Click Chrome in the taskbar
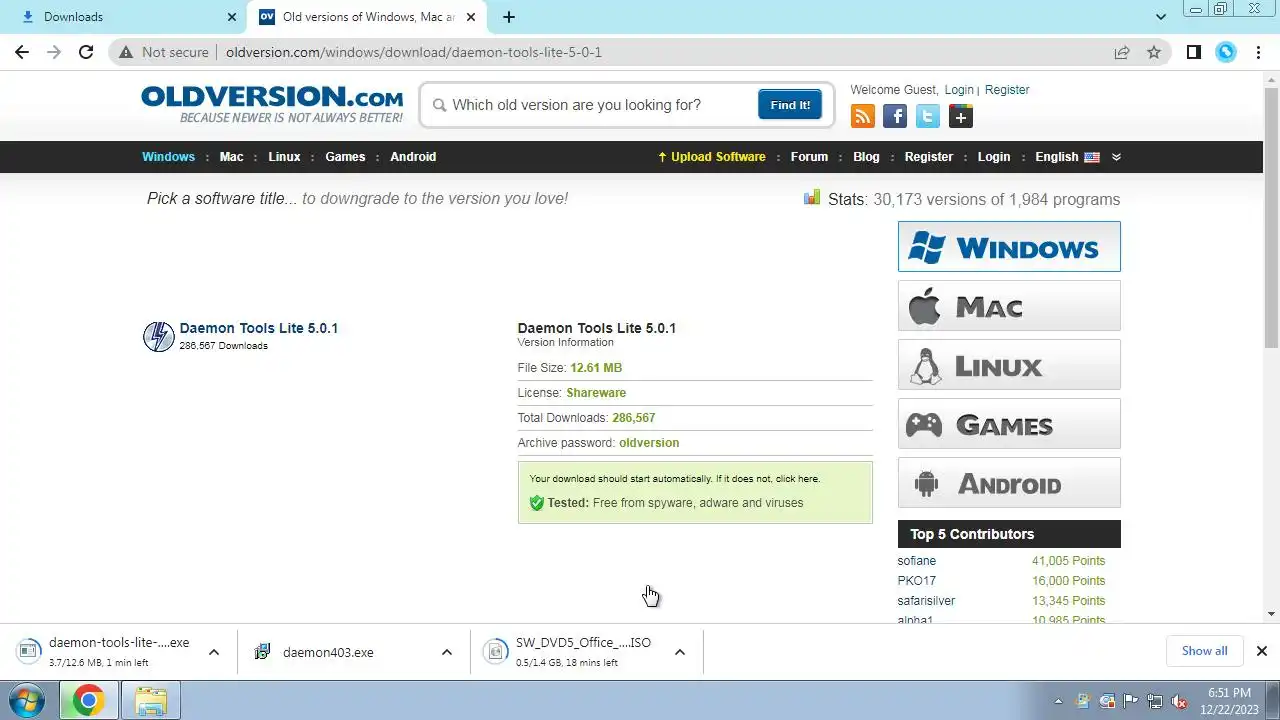This screenshot has height=720, width=1280. tap(88, 700)
